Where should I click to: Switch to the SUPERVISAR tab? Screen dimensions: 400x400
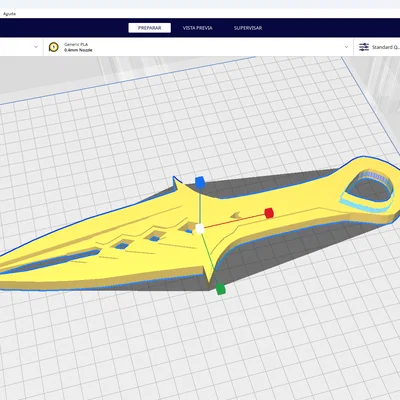click(248, 28)
